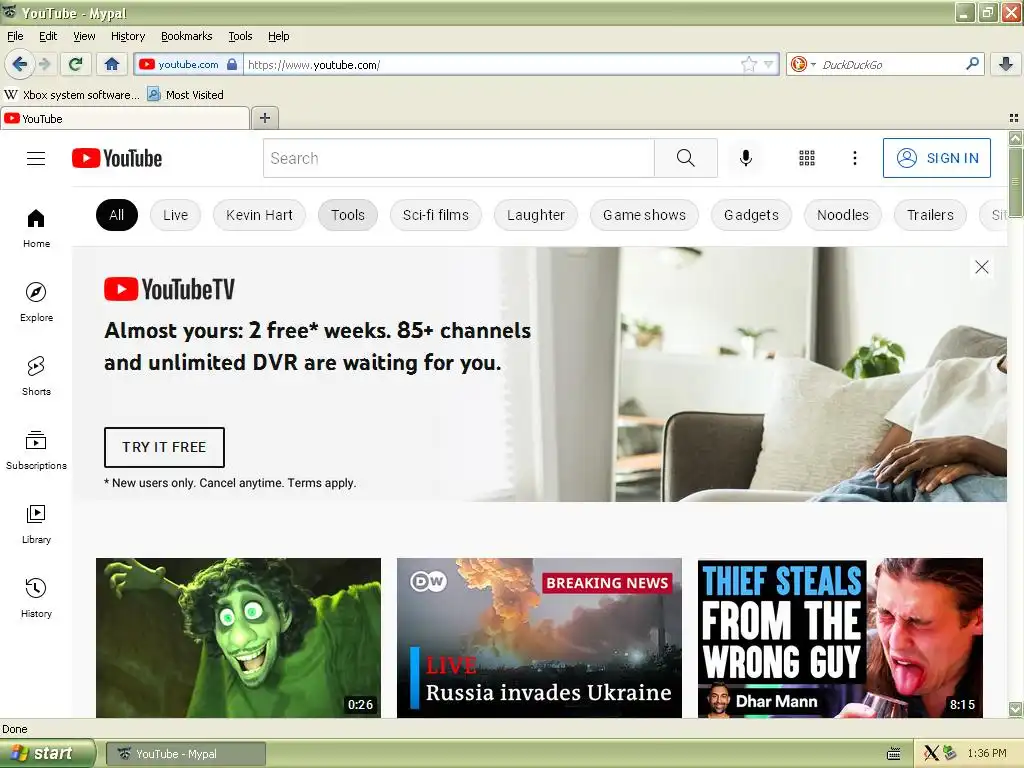Click the DuckDuckGo search magnifier icon
Screen dimensions: 1024x768
(972, 64)
